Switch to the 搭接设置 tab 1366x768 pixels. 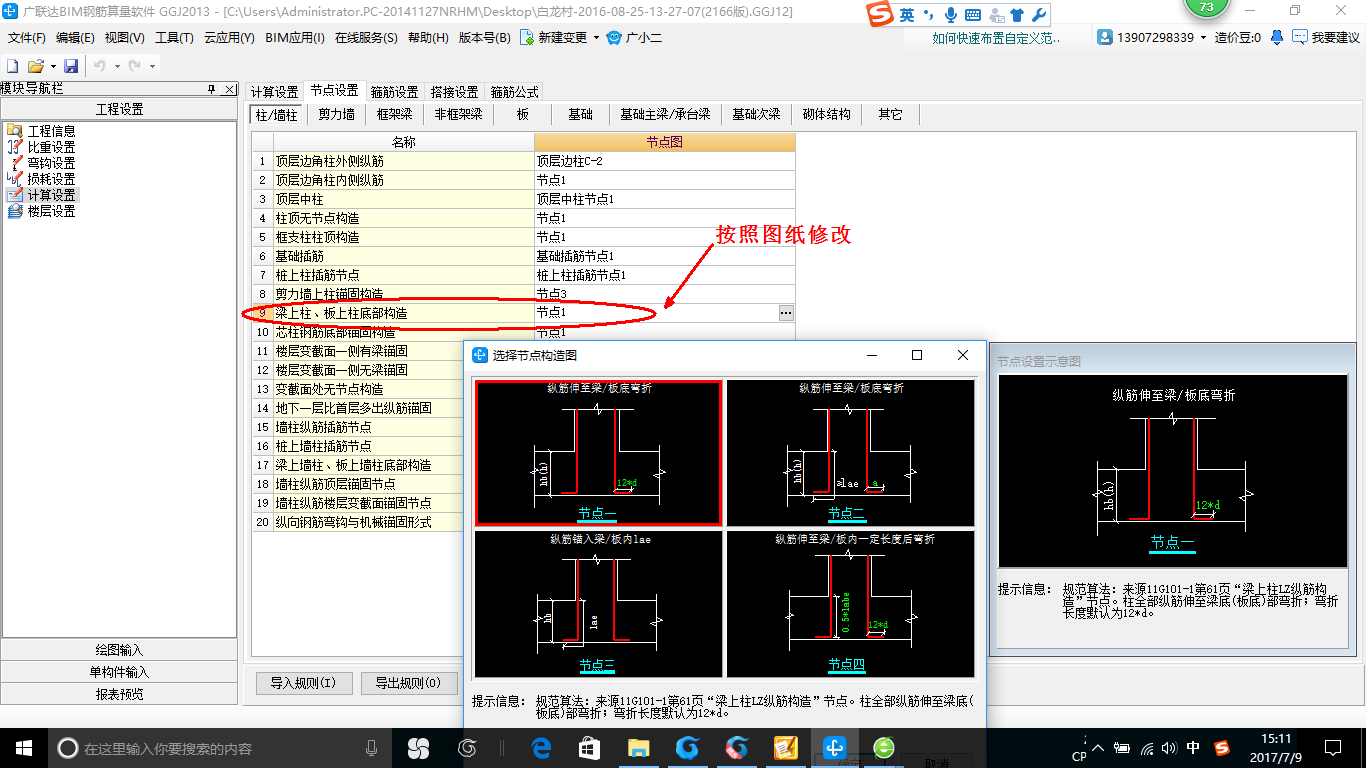point(455,91)
